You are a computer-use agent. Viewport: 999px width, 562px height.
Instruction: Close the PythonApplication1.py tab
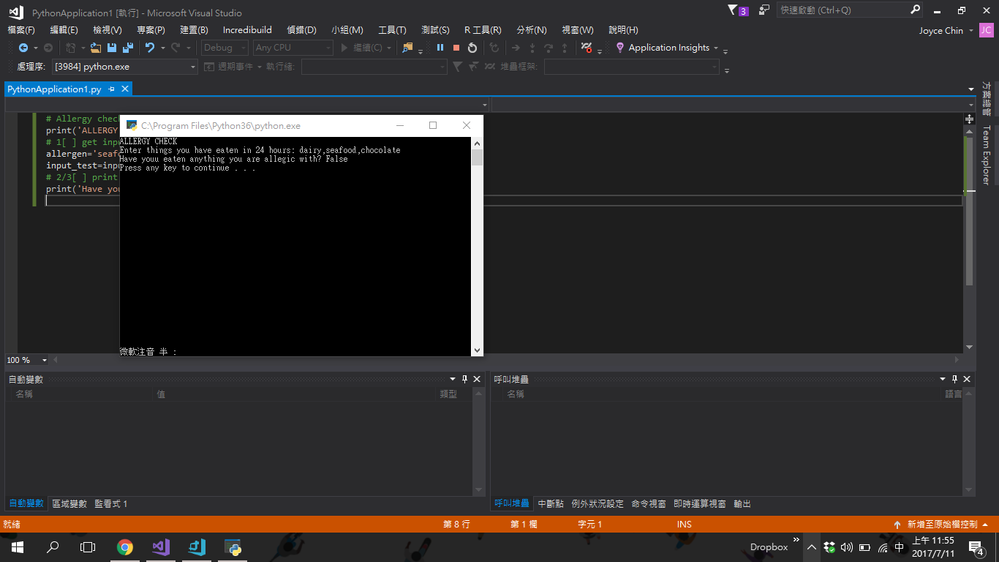point(125,89)
